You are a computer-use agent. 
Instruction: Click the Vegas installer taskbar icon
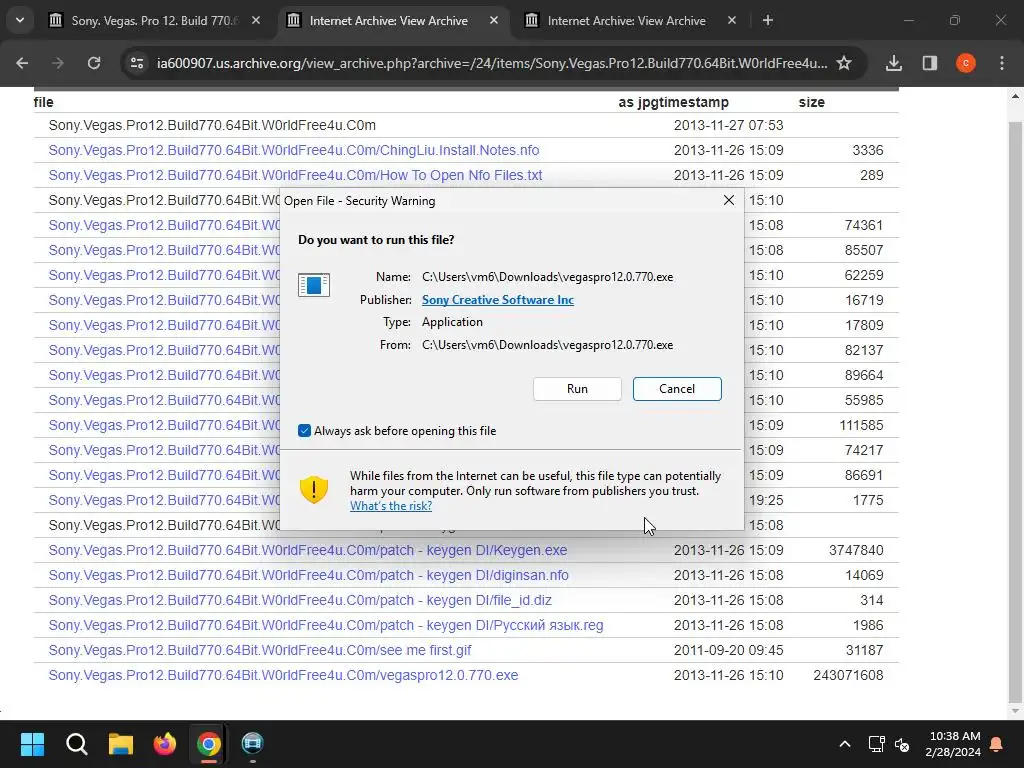252,744
